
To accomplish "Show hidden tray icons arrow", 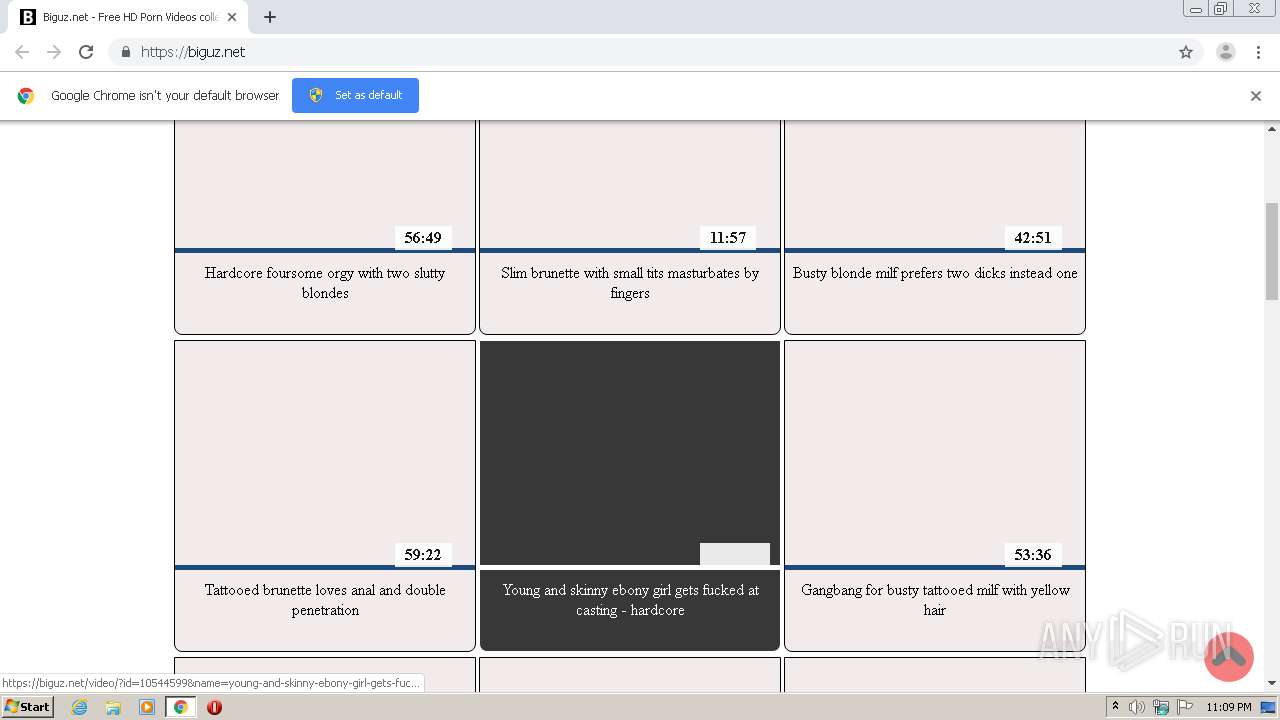I will point(1115,707).
